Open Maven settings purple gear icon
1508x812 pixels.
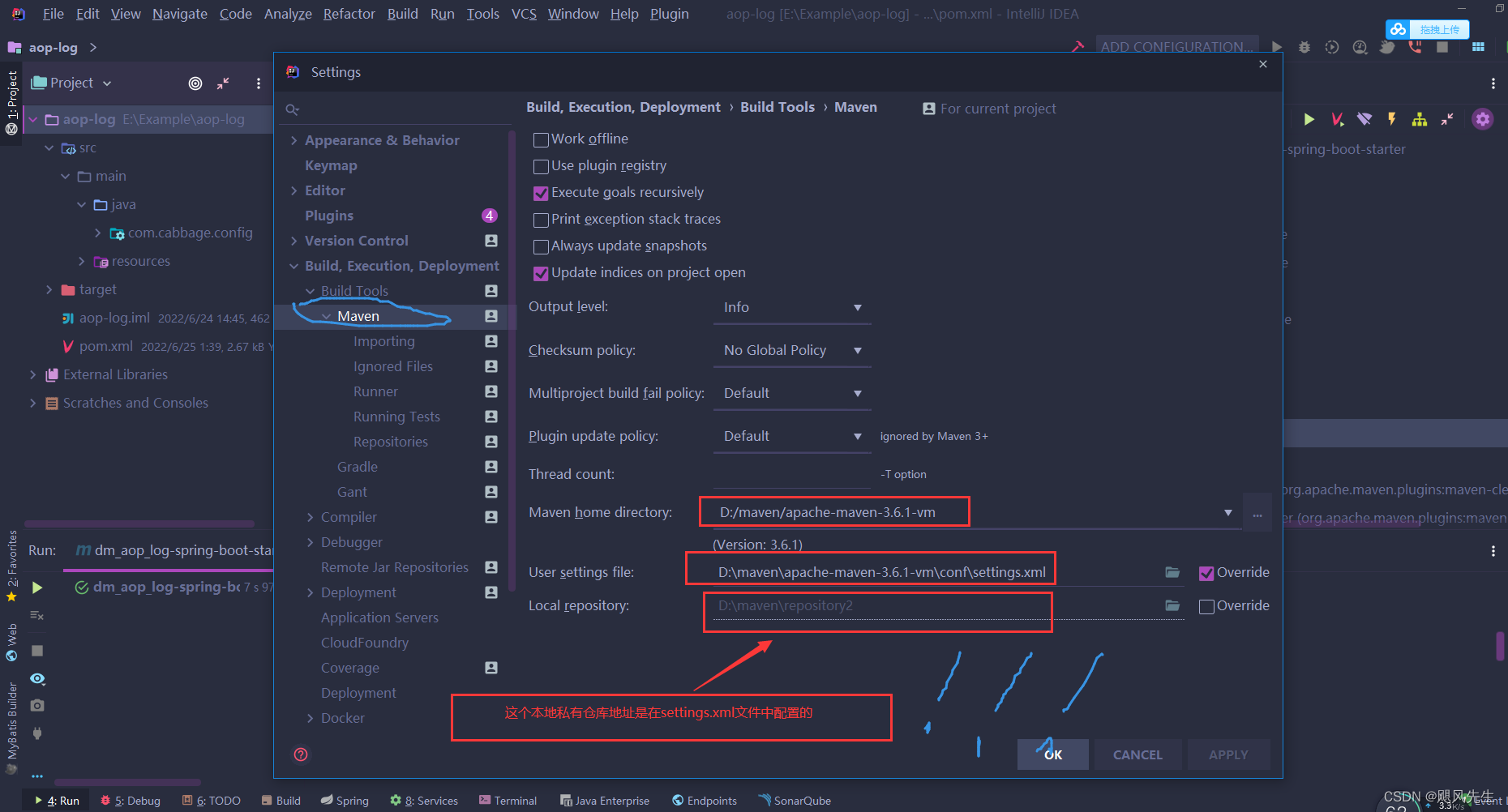[1483, 119]
